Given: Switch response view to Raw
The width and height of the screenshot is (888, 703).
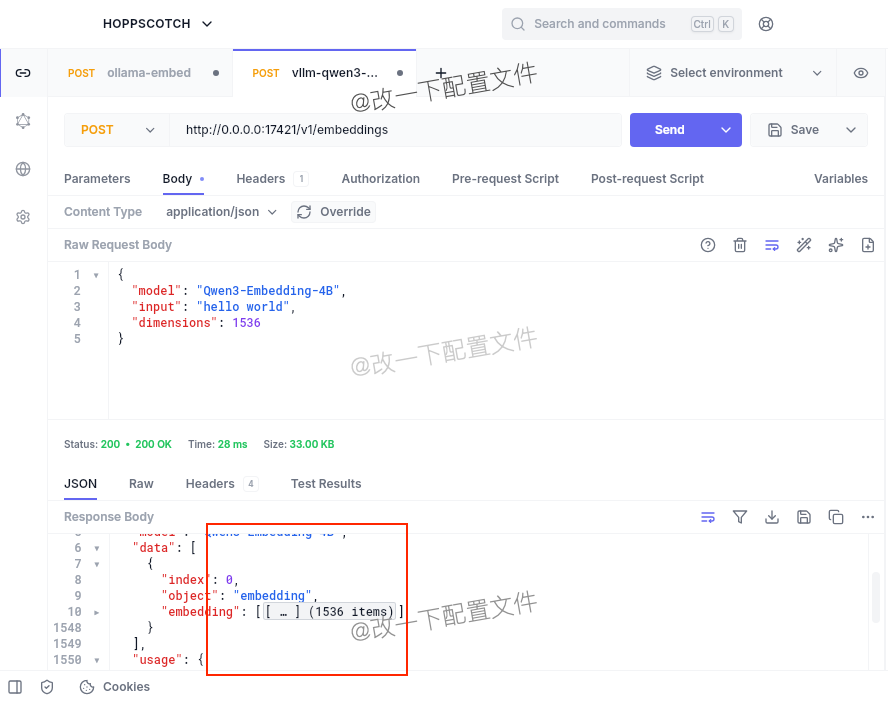Looking at the screenshot, I should pos(141,484).
